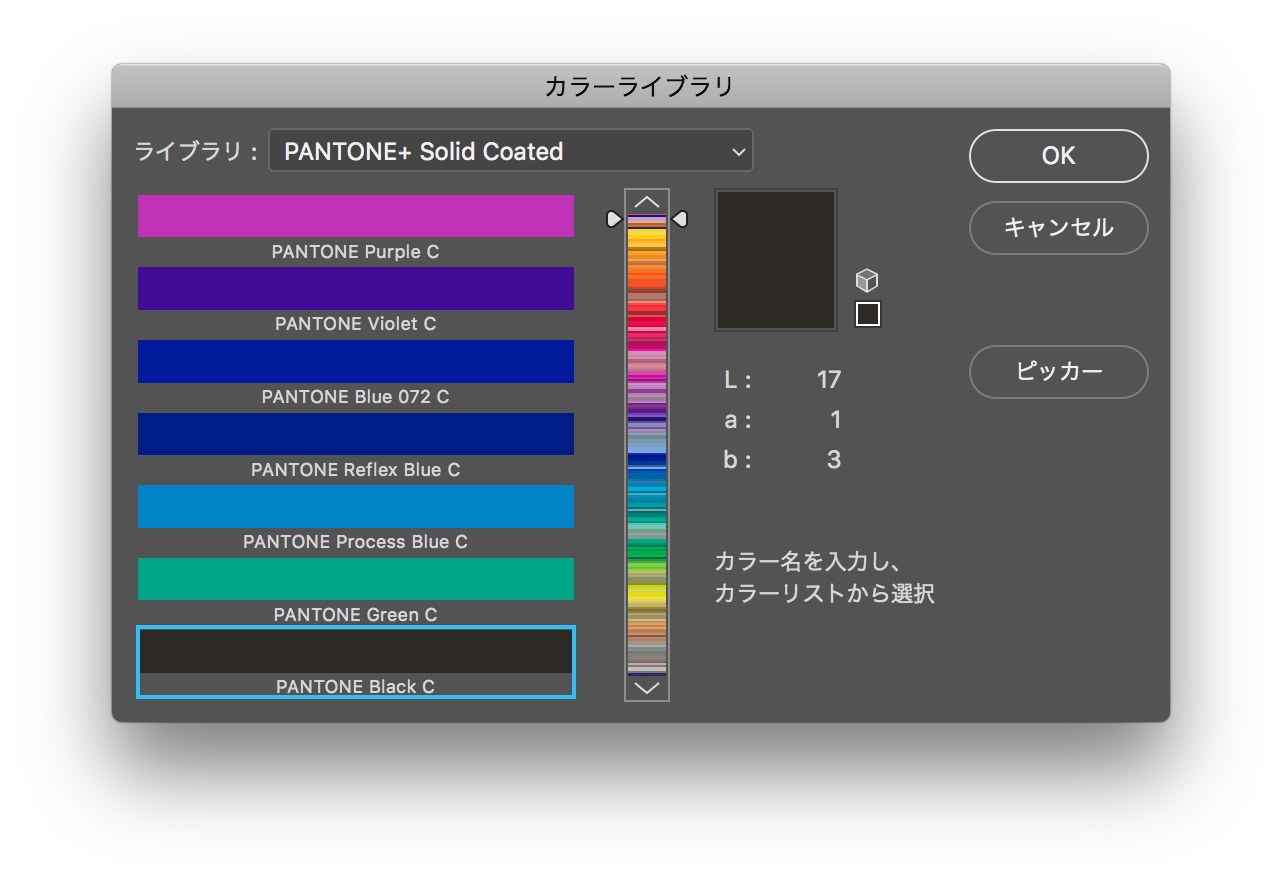Click the down arrow below the color strip

pyautogui.click(x=647, y=687)
